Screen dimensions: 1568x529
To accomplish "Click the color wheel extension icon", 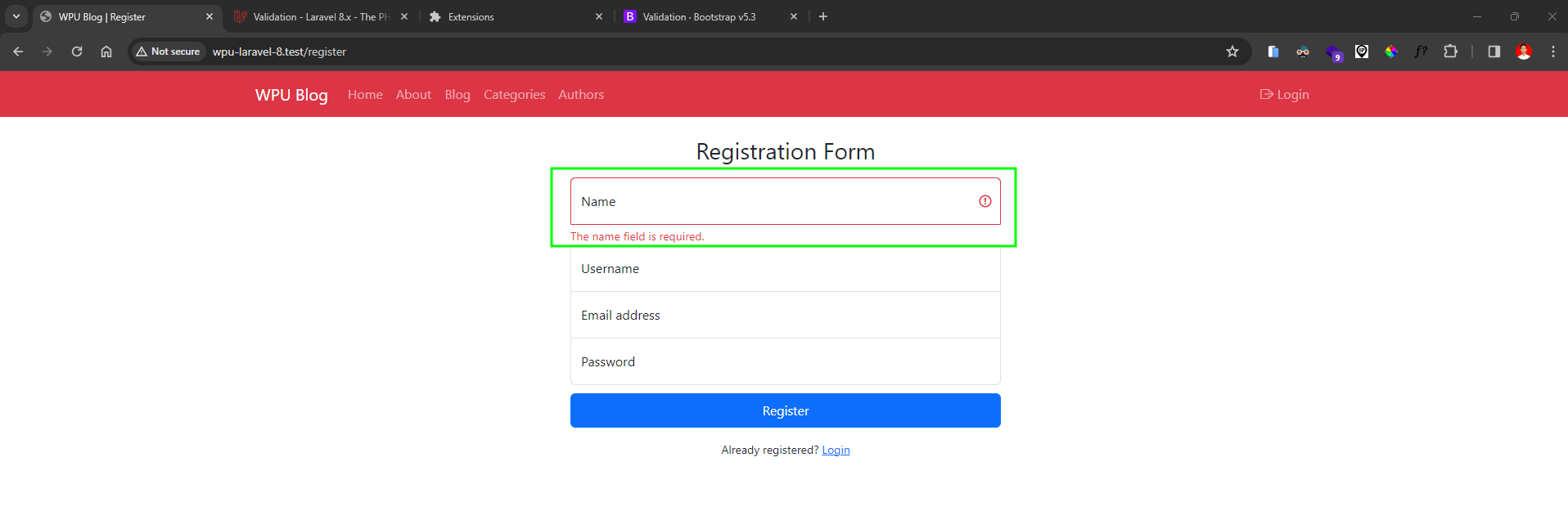I will 1391,52.
